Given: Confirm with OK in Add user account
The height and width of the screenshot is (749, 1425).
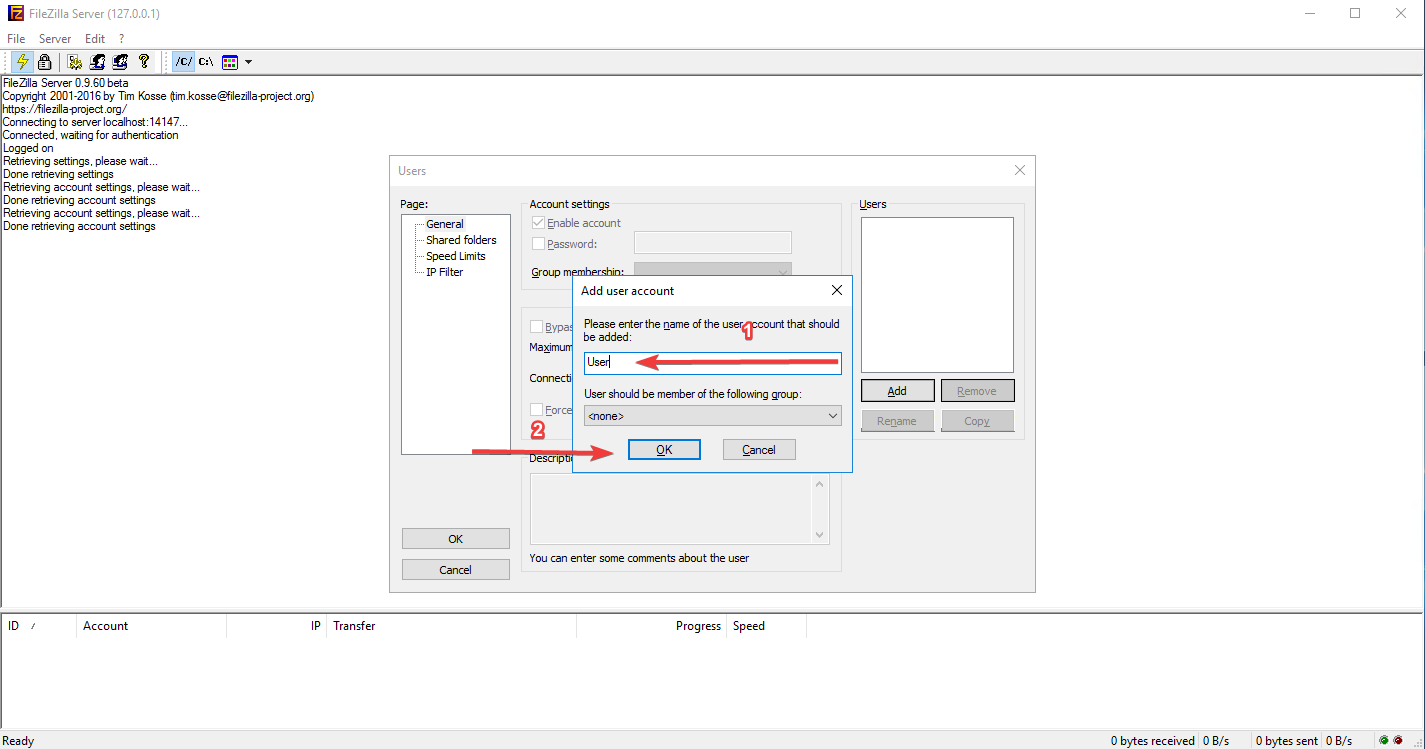Looking at the screenshot, I should click(x=664, y=450).
